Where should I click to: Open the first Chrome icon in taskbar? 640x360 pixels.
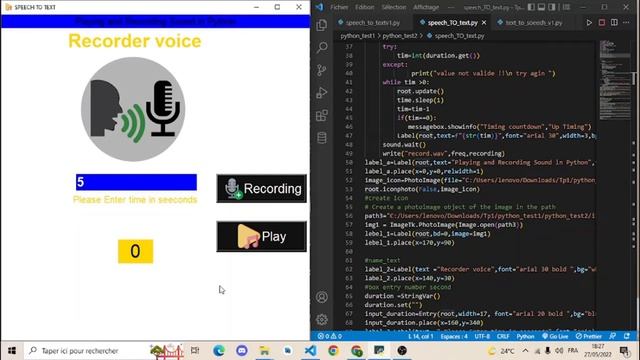pos(333,351)
